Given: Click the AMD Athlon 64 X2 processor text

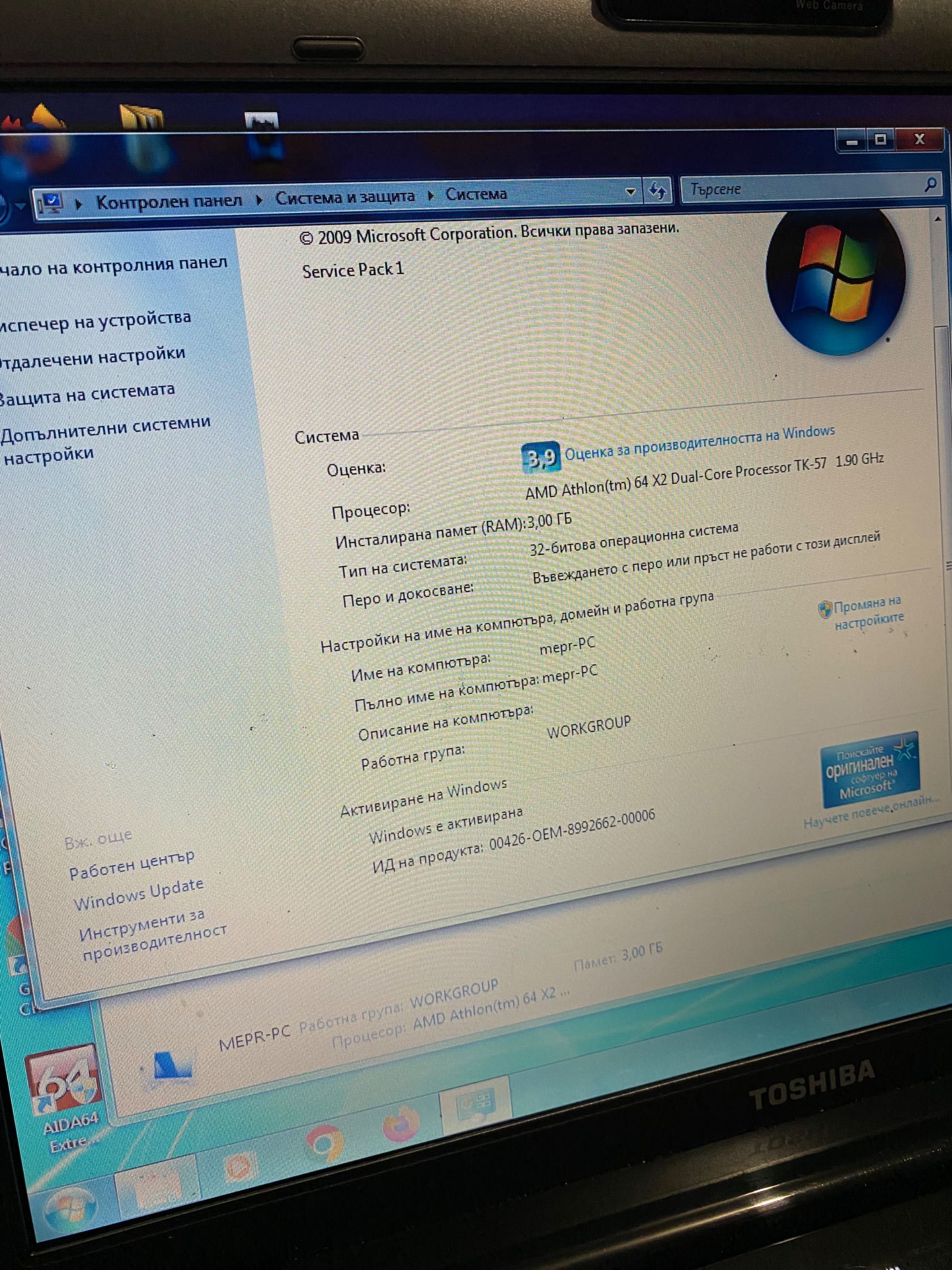Looking at the screenshot, I should click(704, 476).
